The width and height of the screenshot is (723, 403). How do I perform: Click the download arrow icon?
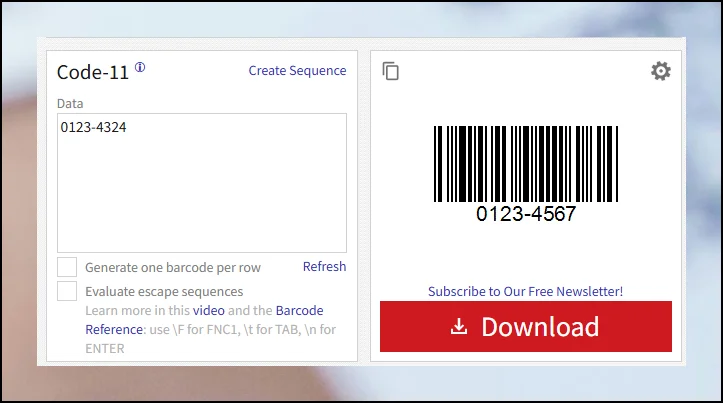point(459,327)
